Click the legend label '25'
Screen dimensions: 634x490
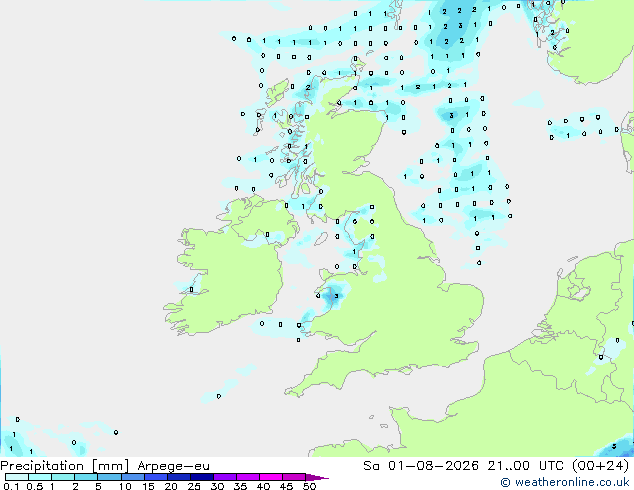pyautogui.click(x=194, y=486)
